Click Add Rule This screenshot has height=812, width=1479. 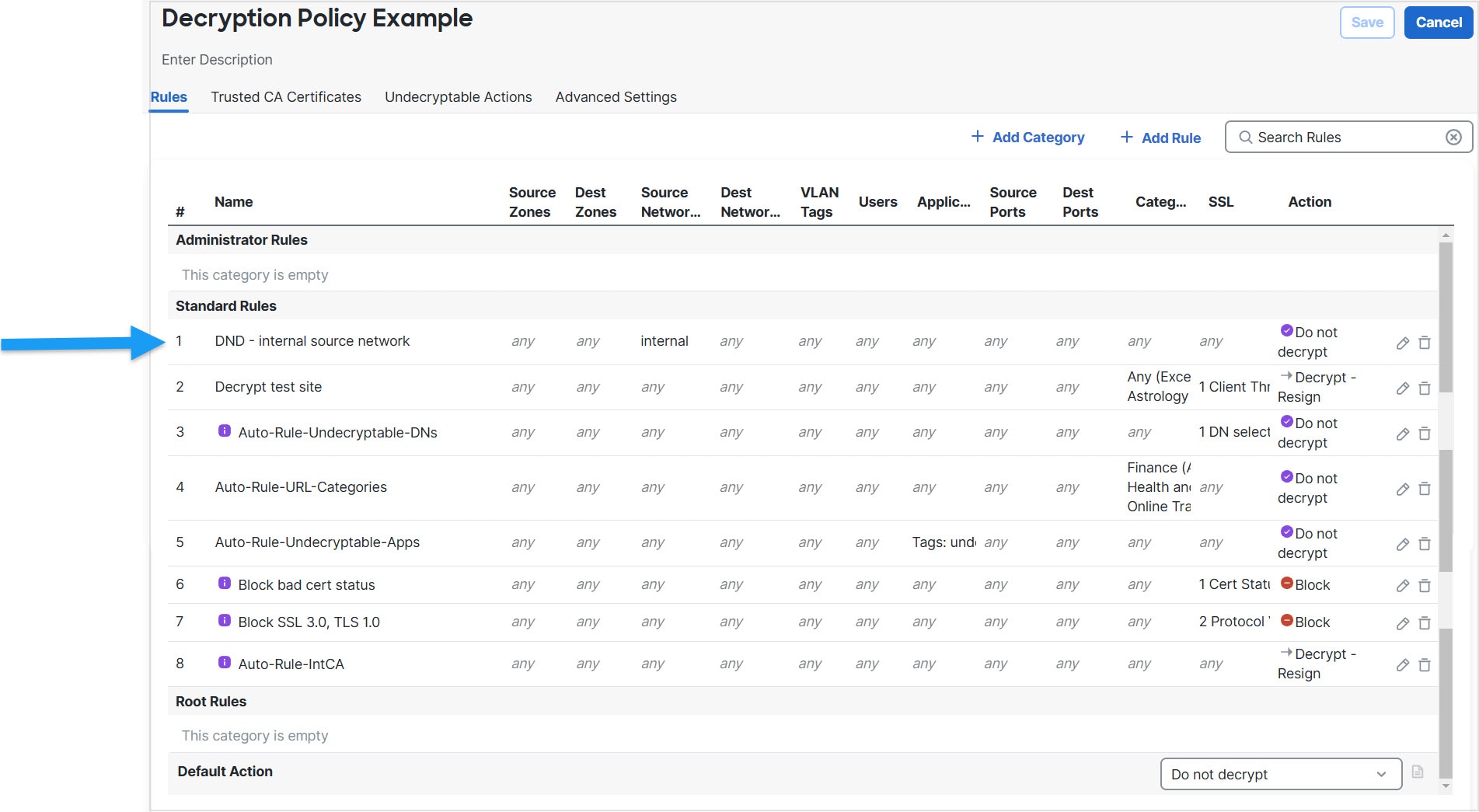pyautogui.click(x=1160, y=138)
